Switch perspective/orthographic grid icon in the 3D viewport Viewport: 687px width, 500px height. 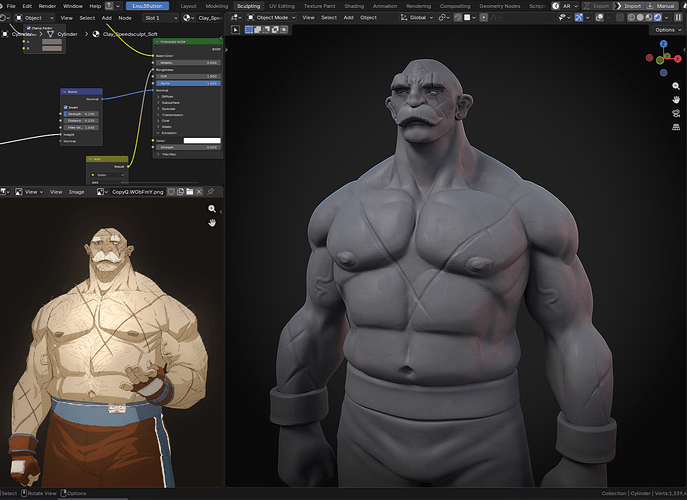point(676,127)
